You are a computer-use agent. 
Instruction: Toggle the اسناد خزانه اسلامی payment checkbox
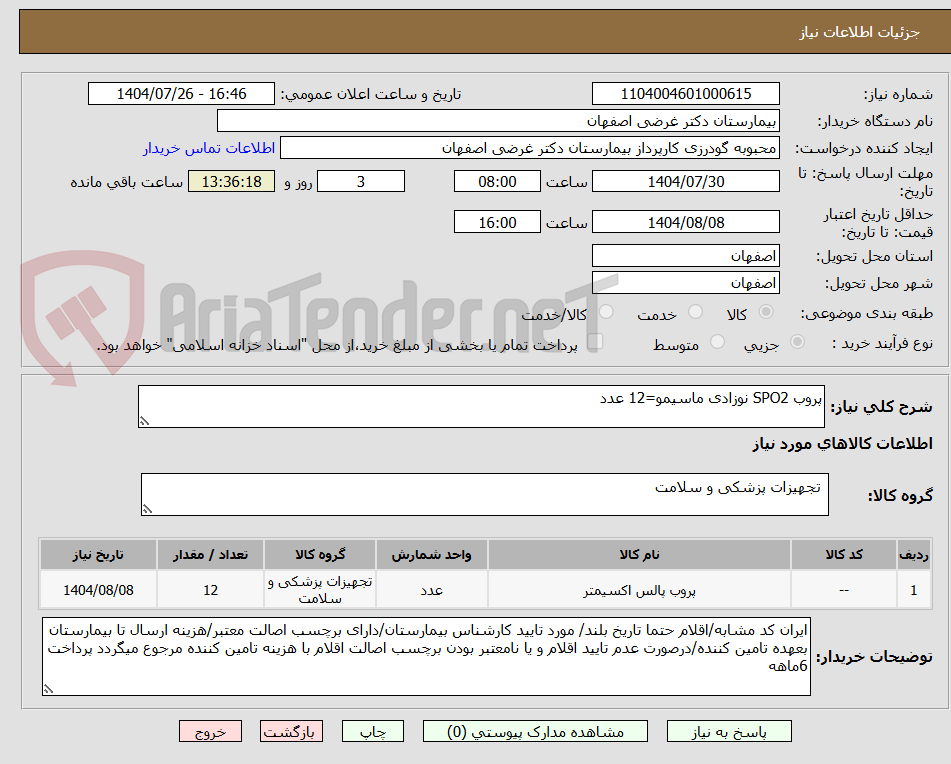[595, 341]
